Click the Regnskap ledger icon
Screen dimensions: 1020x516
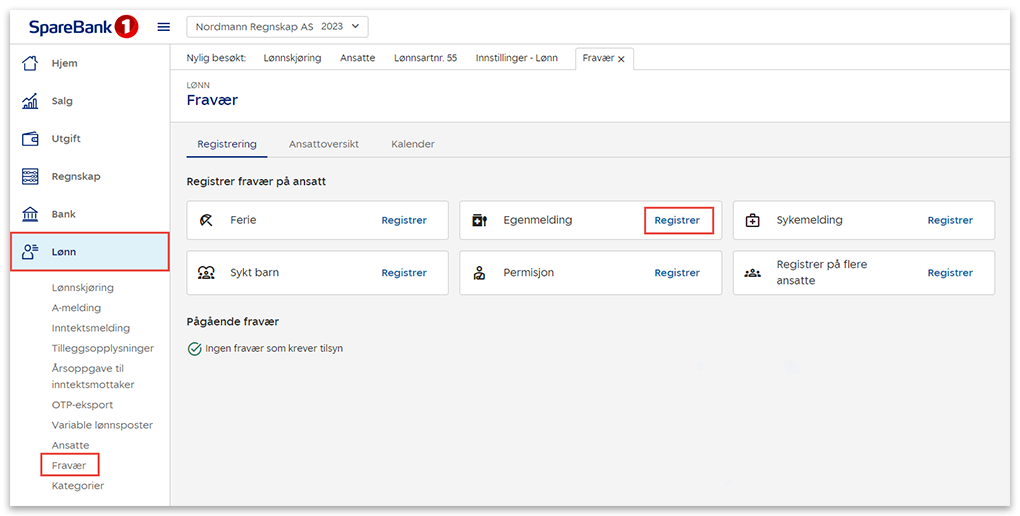pyautogui.click(x=30, y=177)
